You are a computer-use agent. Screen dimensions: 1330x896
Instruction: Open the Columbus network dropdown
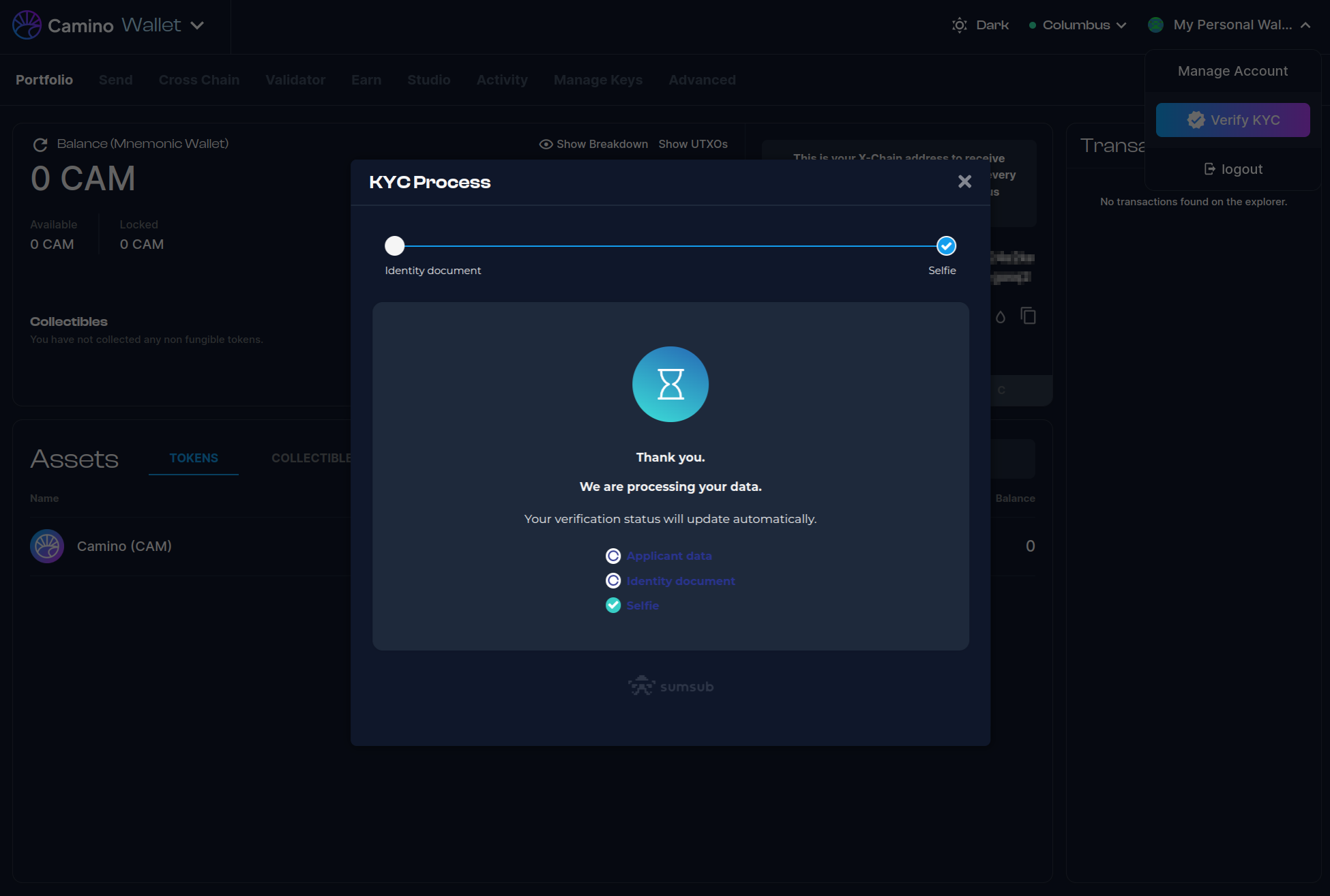point(1077,25)
